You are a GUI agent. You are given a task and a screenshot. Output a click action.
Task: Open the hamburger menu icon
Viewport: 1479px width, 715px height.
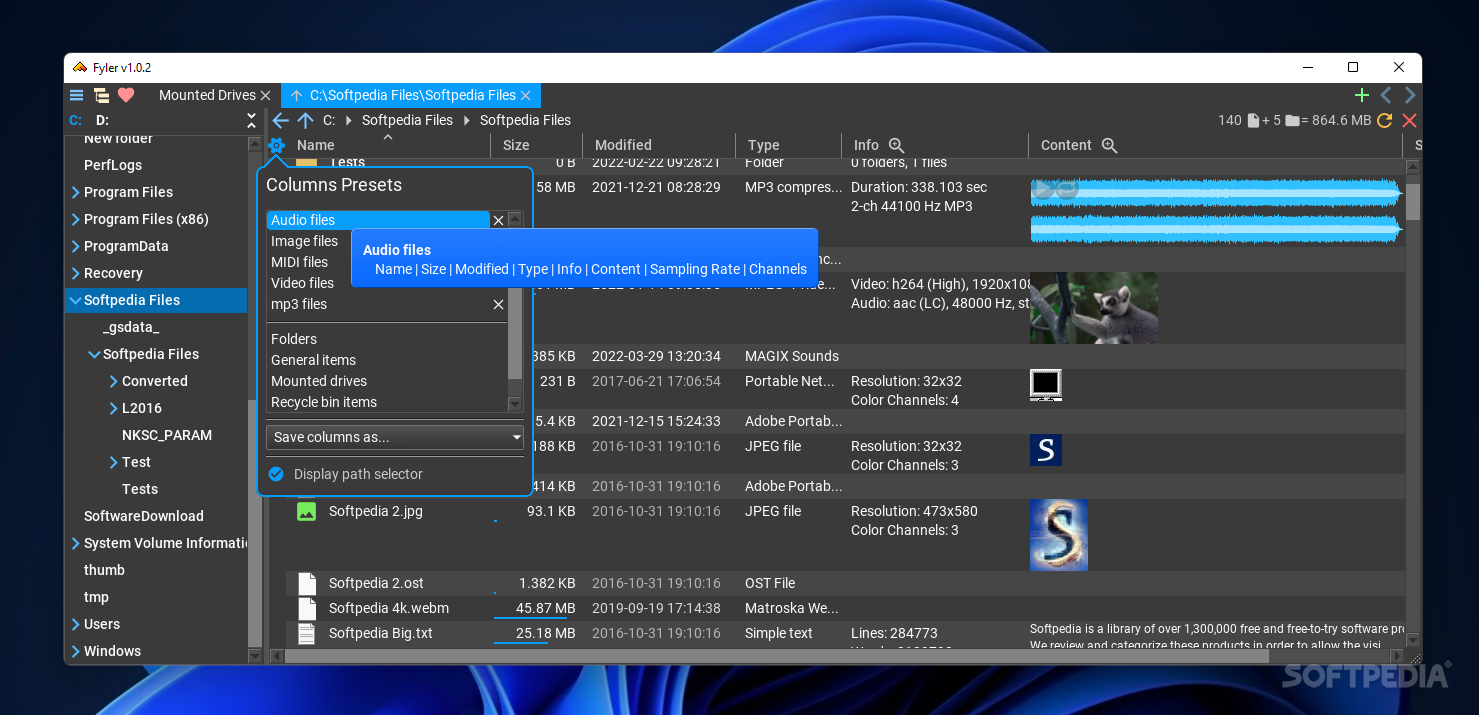point(77,95)
